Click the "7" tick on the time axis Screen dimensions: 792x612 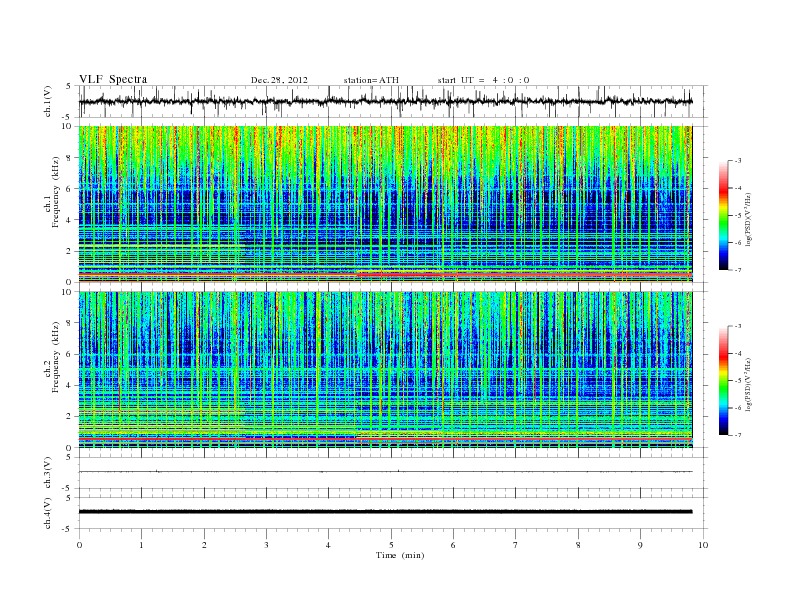pos(516,545)
